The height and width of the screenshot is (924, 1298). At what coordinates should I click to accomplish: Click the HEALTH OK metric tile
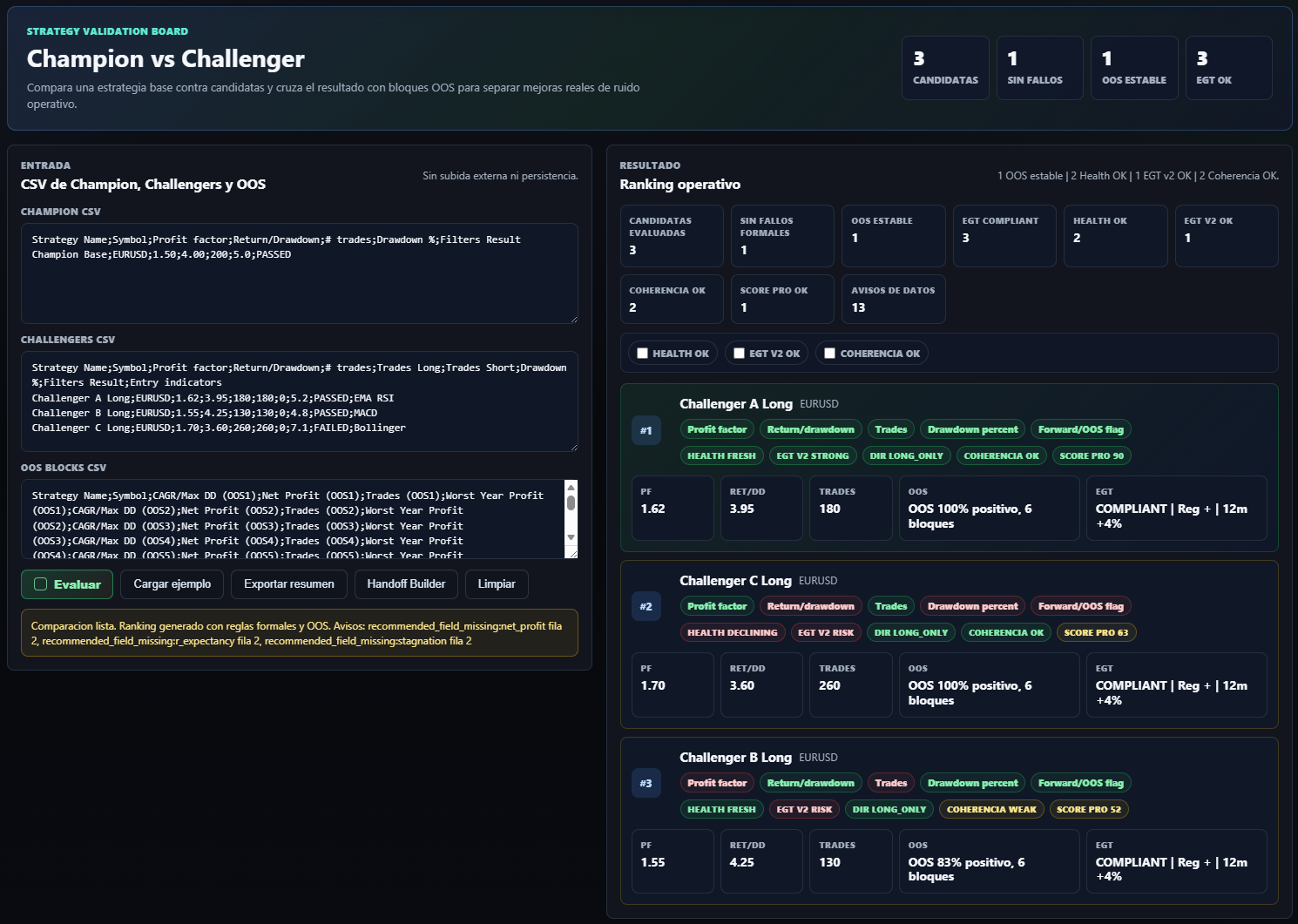pos(1115,236)
